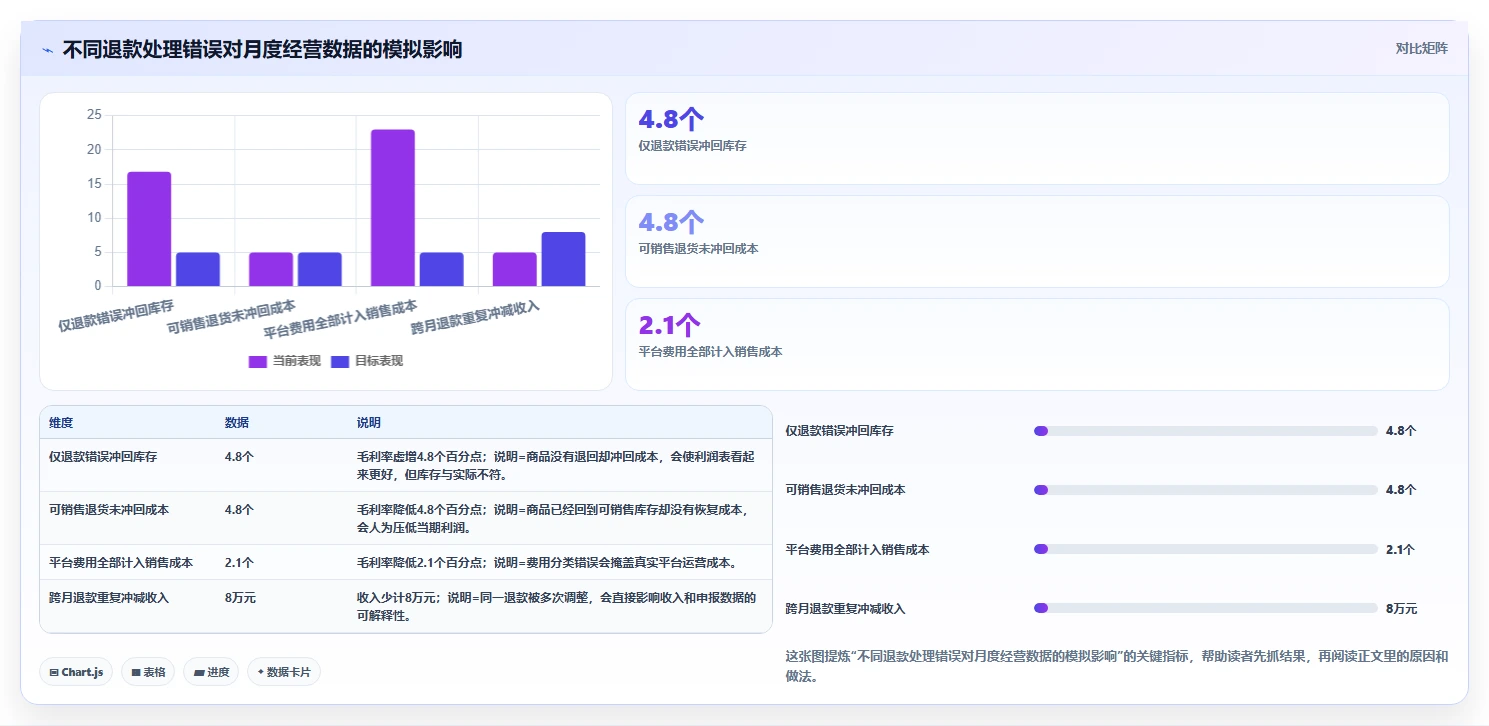Open the 4.8个 仅退款错误冲回库存 data card
This screenshot has width=1489, height=726.
pyautogui.click(x=1037, y=138)
